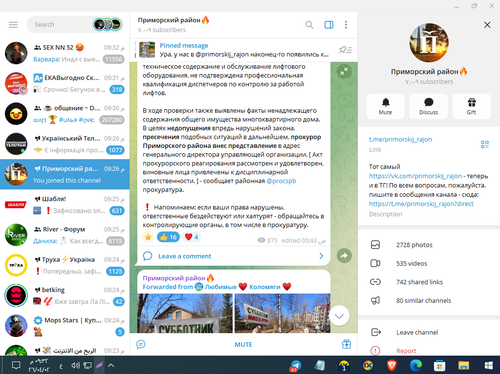500x374 pixels.
Task: Open the notification center icon in the taskbar
Action: 16,365
